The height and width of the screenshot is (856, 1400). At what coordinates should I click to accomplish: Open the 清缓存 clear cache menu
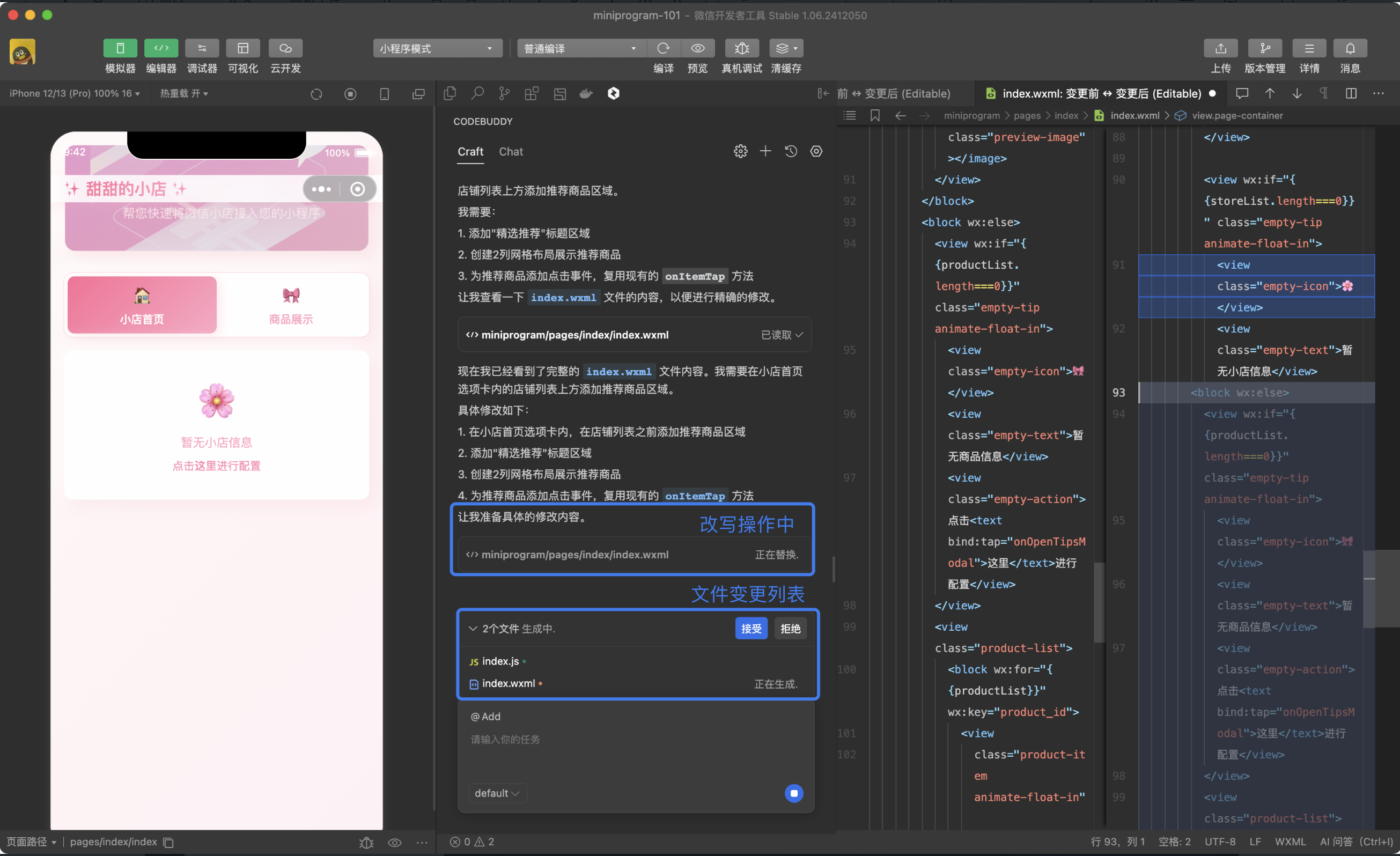pyautogui.click(x=786, y=48)
